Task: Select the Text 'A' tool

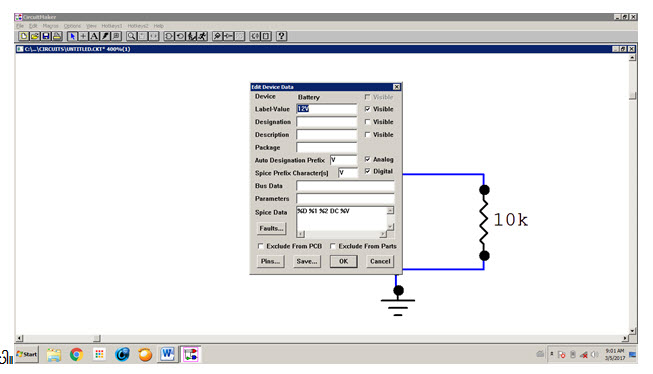Action: 94,36
